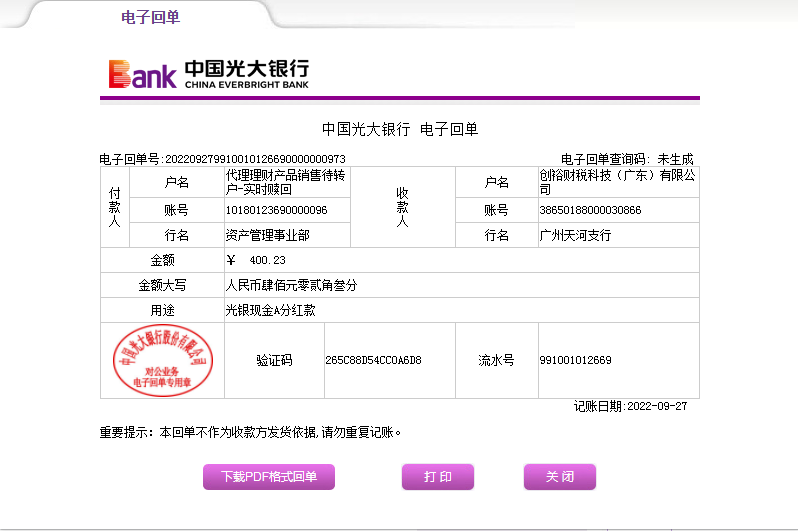
Task: Select the serial number 991001012669
Action: tap(575, 360)
